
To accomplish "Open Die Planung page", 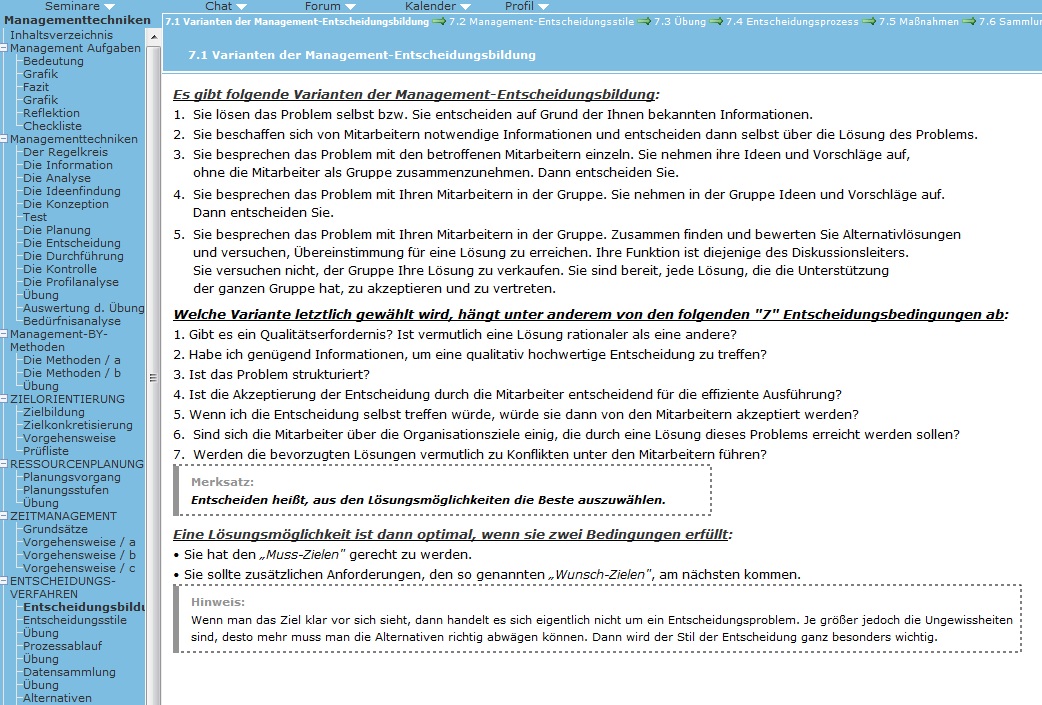I will pyautogui.click(x=56, y=230).
